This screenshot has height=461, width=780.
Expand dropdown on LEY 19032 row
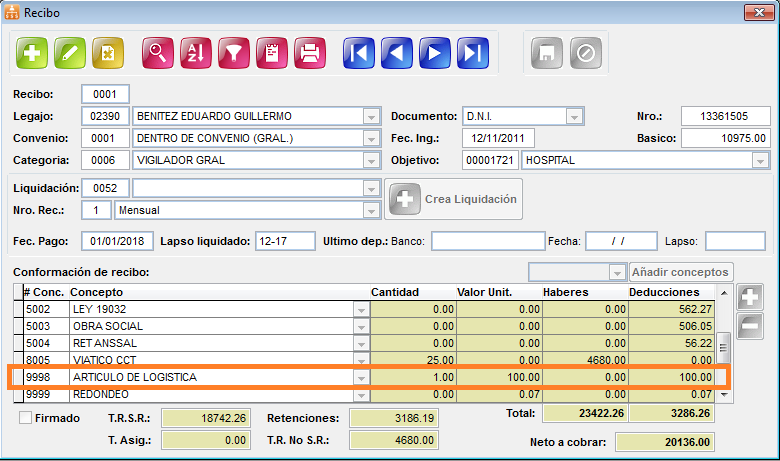pos(362,309)
